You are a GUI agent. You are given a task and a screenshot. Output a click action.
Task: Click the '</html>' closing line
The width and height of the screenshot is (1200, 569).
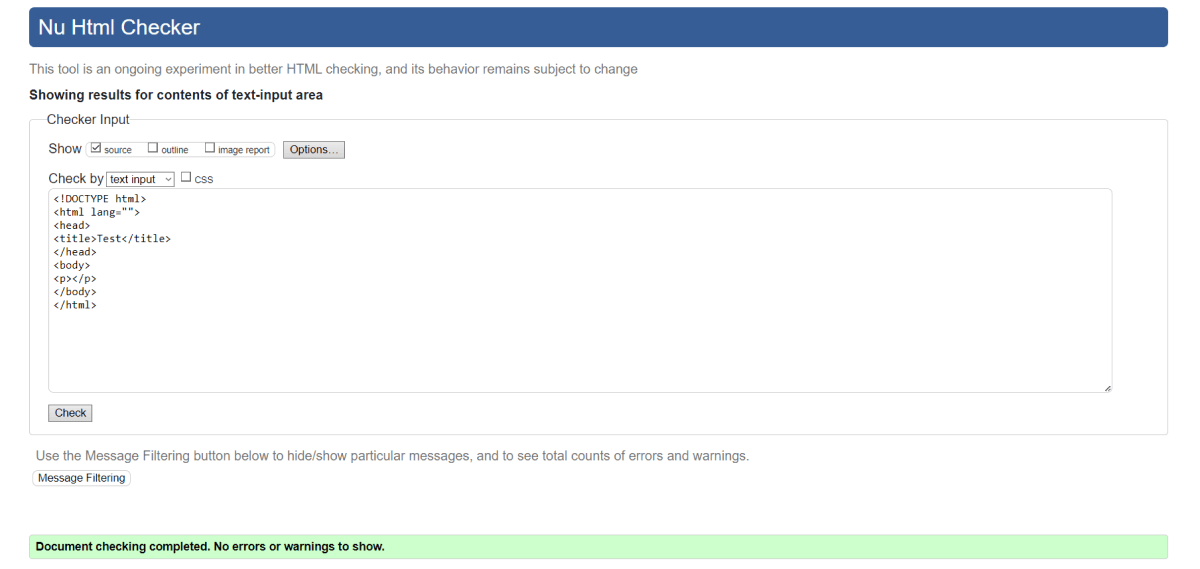(75, 305)
